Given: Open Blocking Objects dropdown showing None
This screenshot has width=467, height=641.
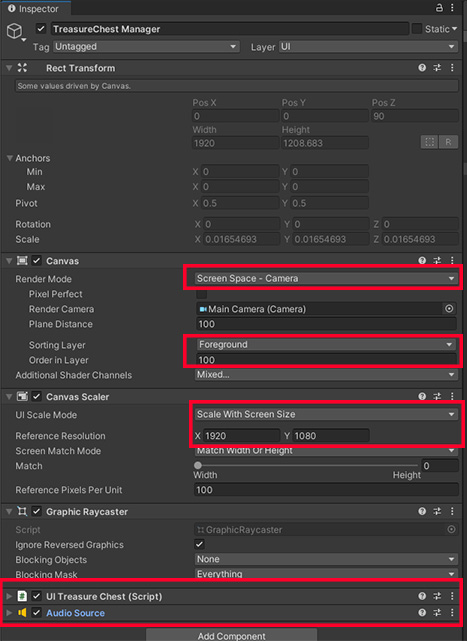Looking at the screenshot, I should coord(326,559).
